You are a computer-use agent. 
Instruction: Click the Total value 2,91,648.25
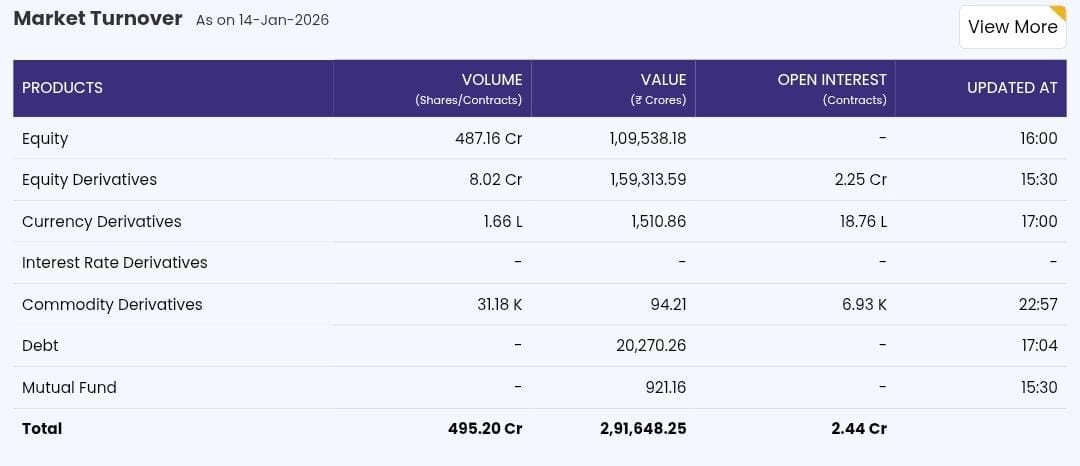pos(643,429)
